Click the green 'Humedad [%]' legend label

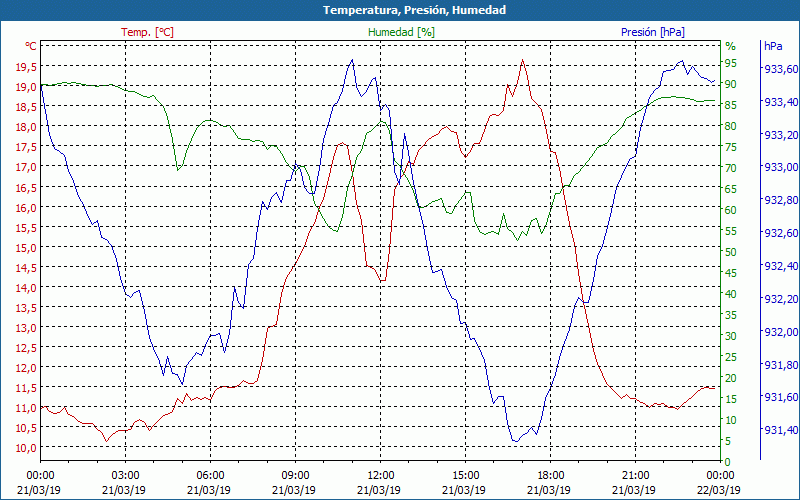click(402, 32)
